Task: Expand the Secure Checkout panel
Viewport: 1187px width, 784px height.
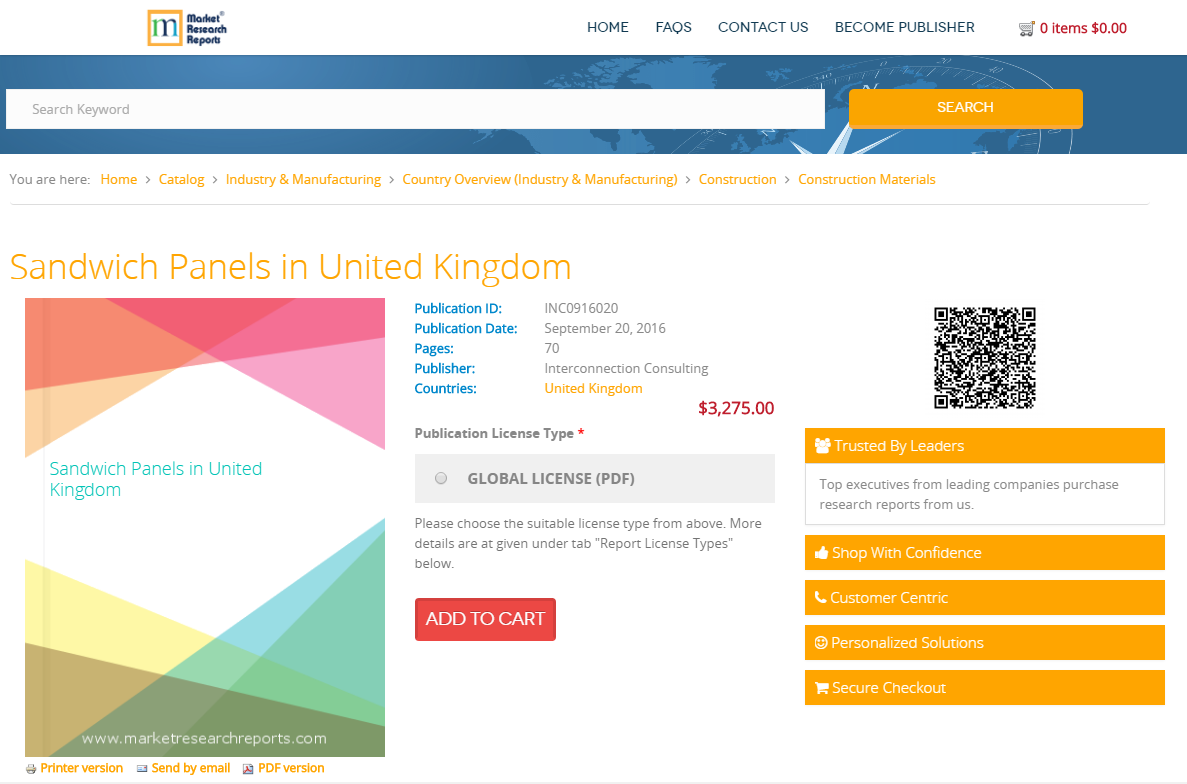Action: click(x=984, y=688)
